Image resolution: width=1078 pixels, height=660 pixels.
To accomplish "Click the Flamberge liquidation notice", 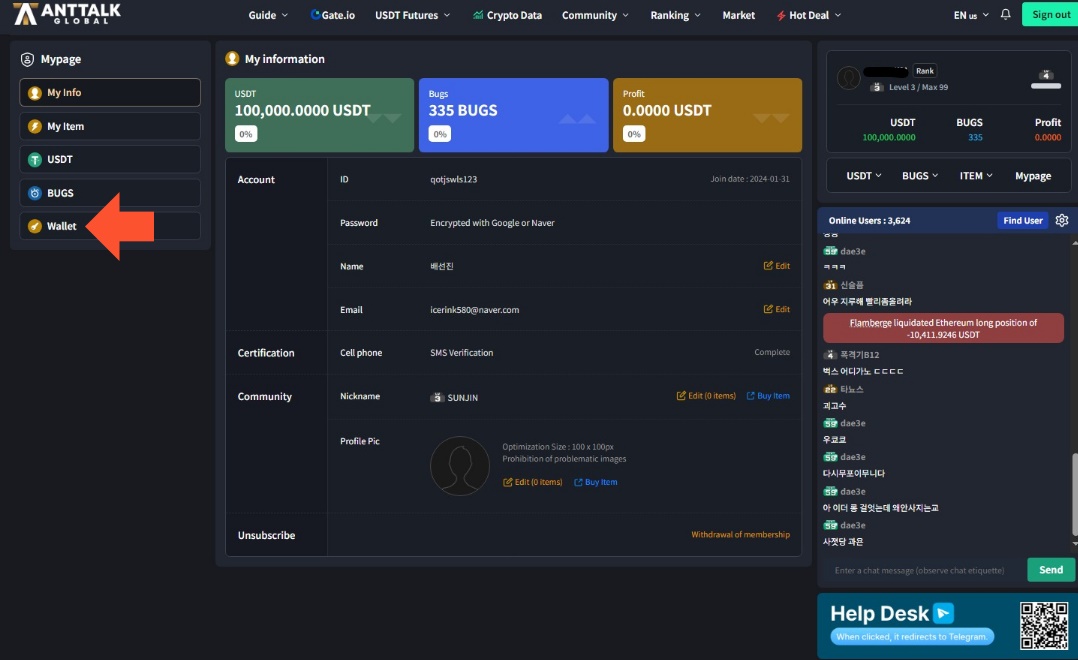I will (x=943, y=329).
